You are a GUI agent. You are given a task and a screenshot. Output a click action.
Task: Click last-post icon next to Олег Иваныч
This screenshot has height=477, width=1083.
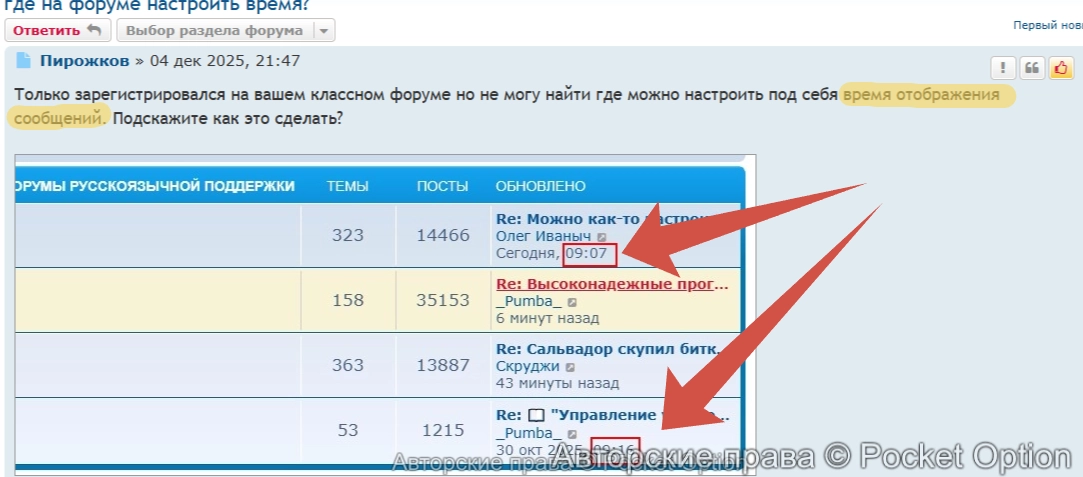pos(602,237)
